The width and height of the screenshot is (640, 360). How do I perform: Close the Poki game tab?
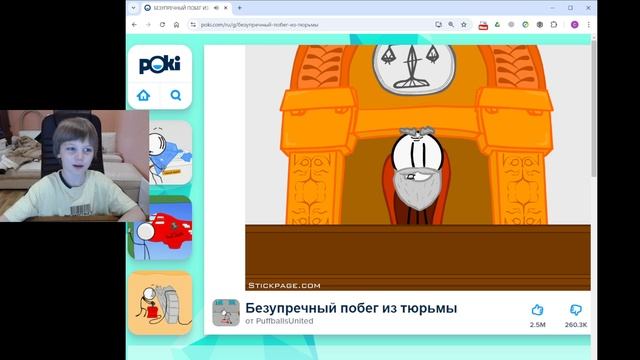tap(226, 8)
